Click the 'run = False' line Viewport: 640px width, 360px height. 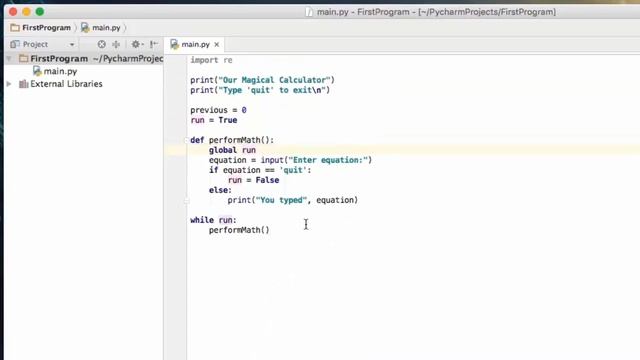(253, 180)
